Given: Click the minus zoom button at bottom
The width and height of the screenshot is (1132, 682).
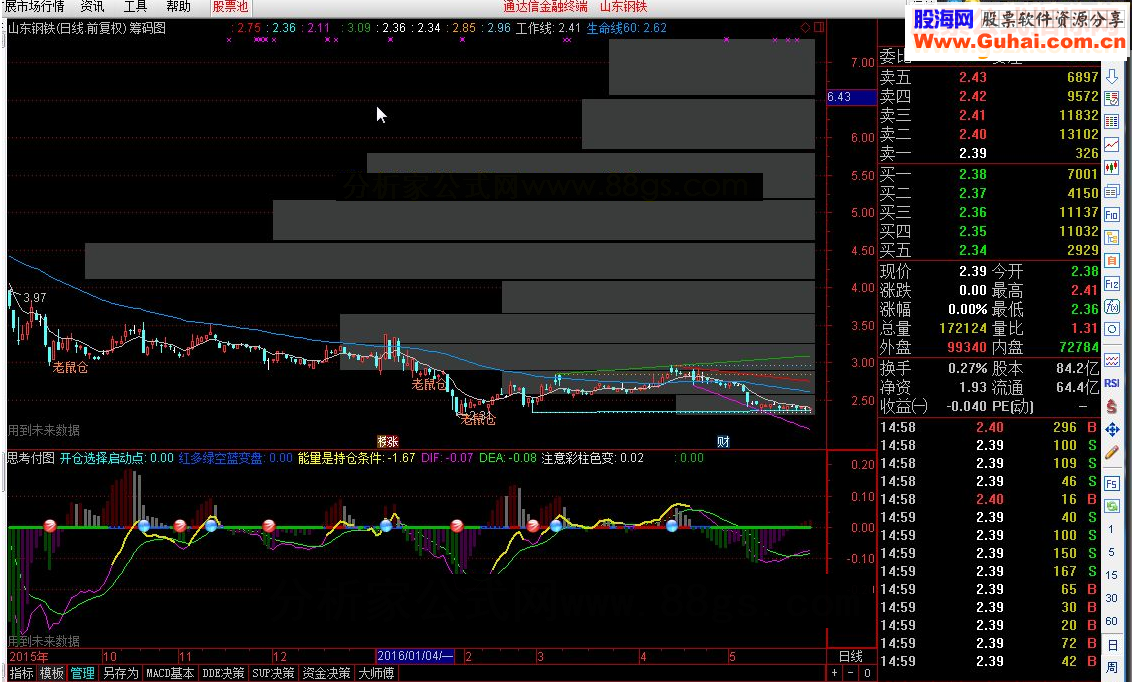Looking at the screenshot, I should pos(850,673).
